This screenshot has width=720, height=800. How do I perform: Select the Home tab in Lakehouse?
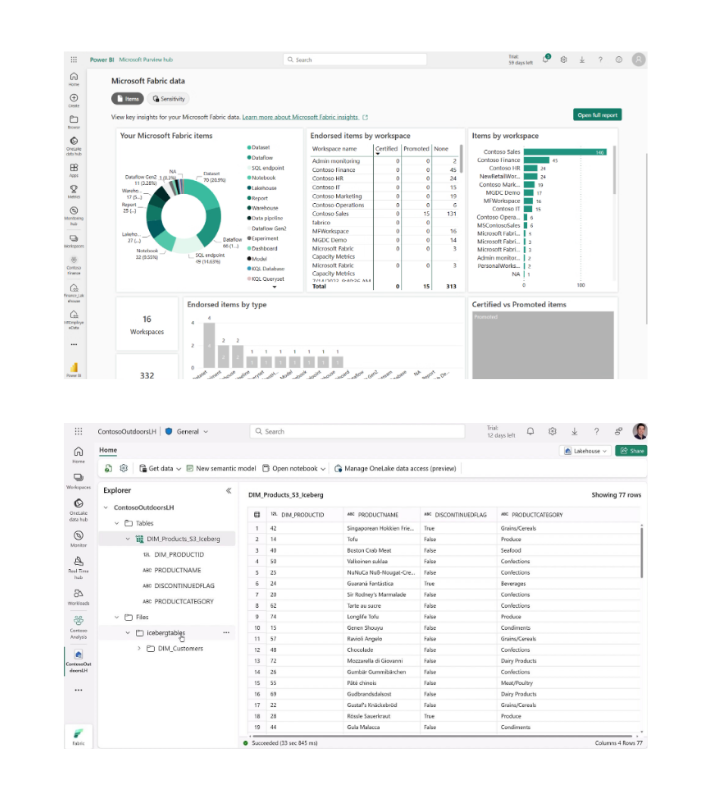(x=107, y=450)
